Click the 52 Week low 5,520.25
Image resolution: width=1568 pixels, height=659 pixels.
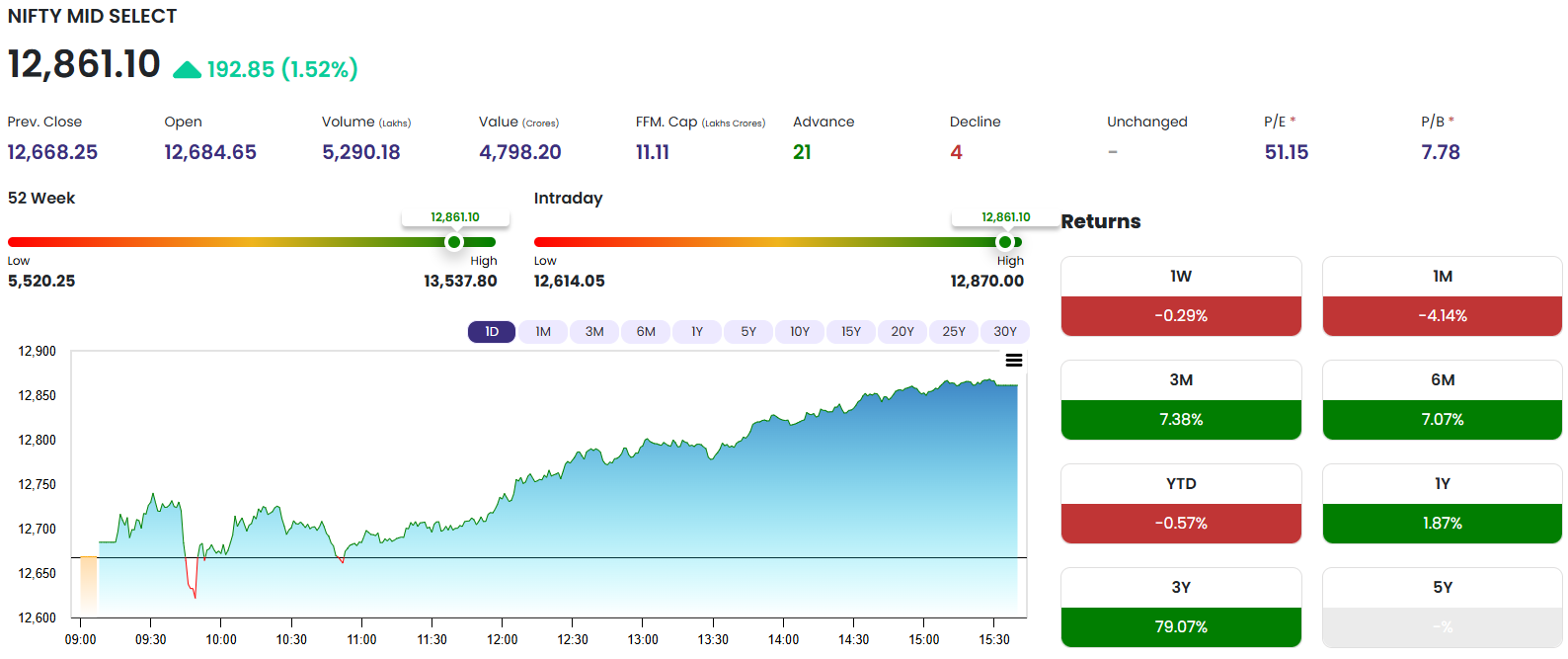click(x=41, y=281)
